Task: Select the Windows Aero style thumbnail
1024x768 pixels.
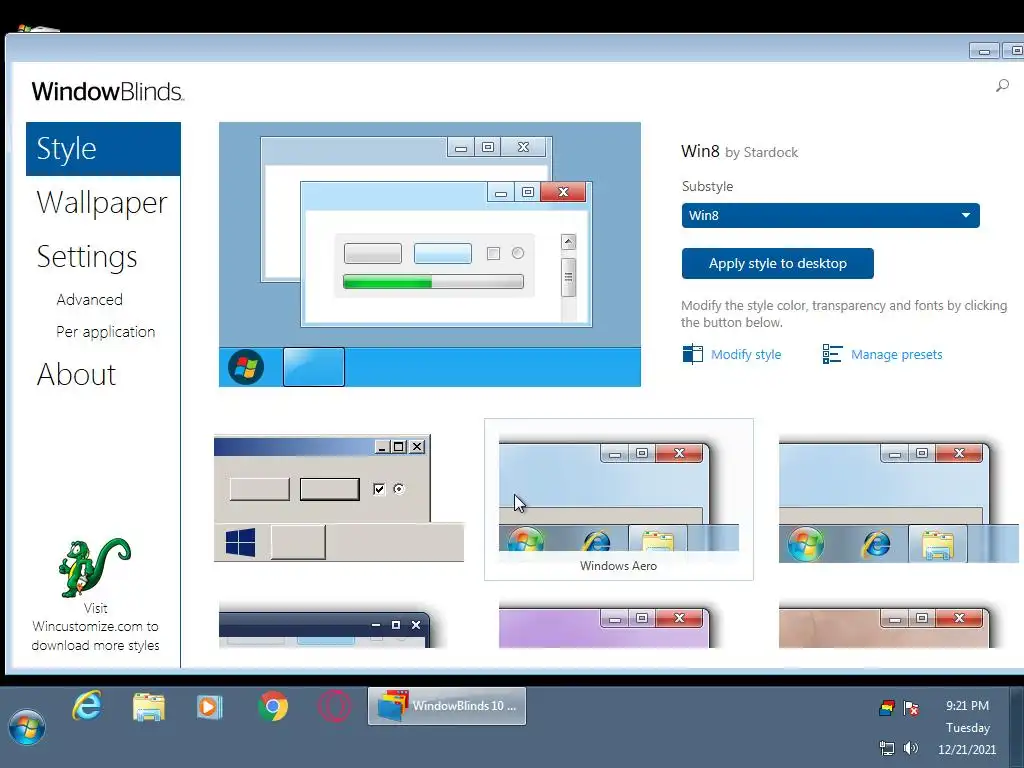Action: pyautogui.click(x=618, y=500)
